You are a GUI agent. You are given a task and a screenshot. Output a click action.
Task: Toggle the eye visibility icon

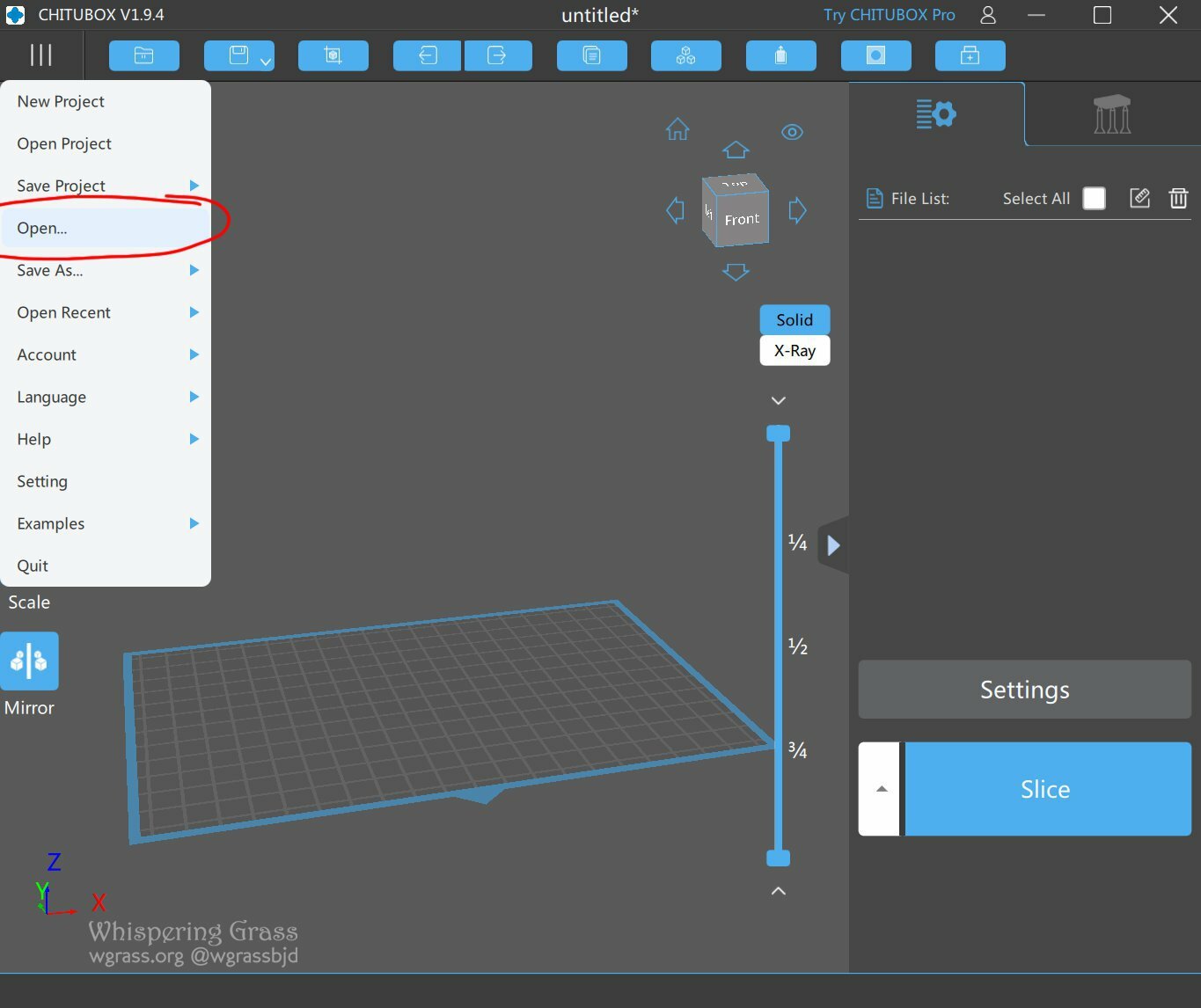pyautogui.click(x=792, y=132)
